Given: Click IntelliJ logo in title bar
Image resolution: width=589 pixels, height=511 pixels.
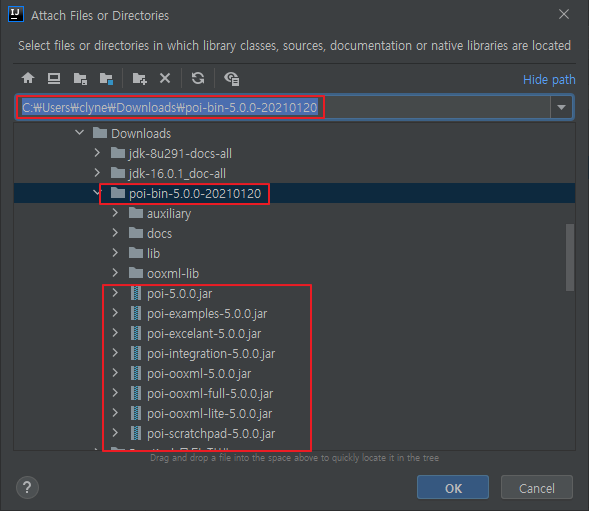Looking at the screenshot, I should pyautogui.click(x=16, y=15).
